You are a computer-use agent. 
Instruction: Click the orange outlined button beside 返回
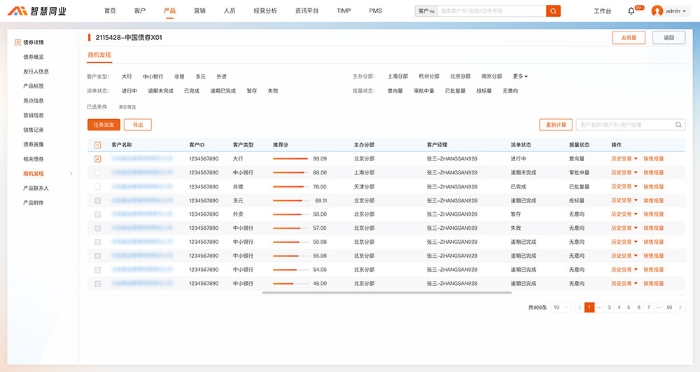pyautogui.click(x=629, y=38)
